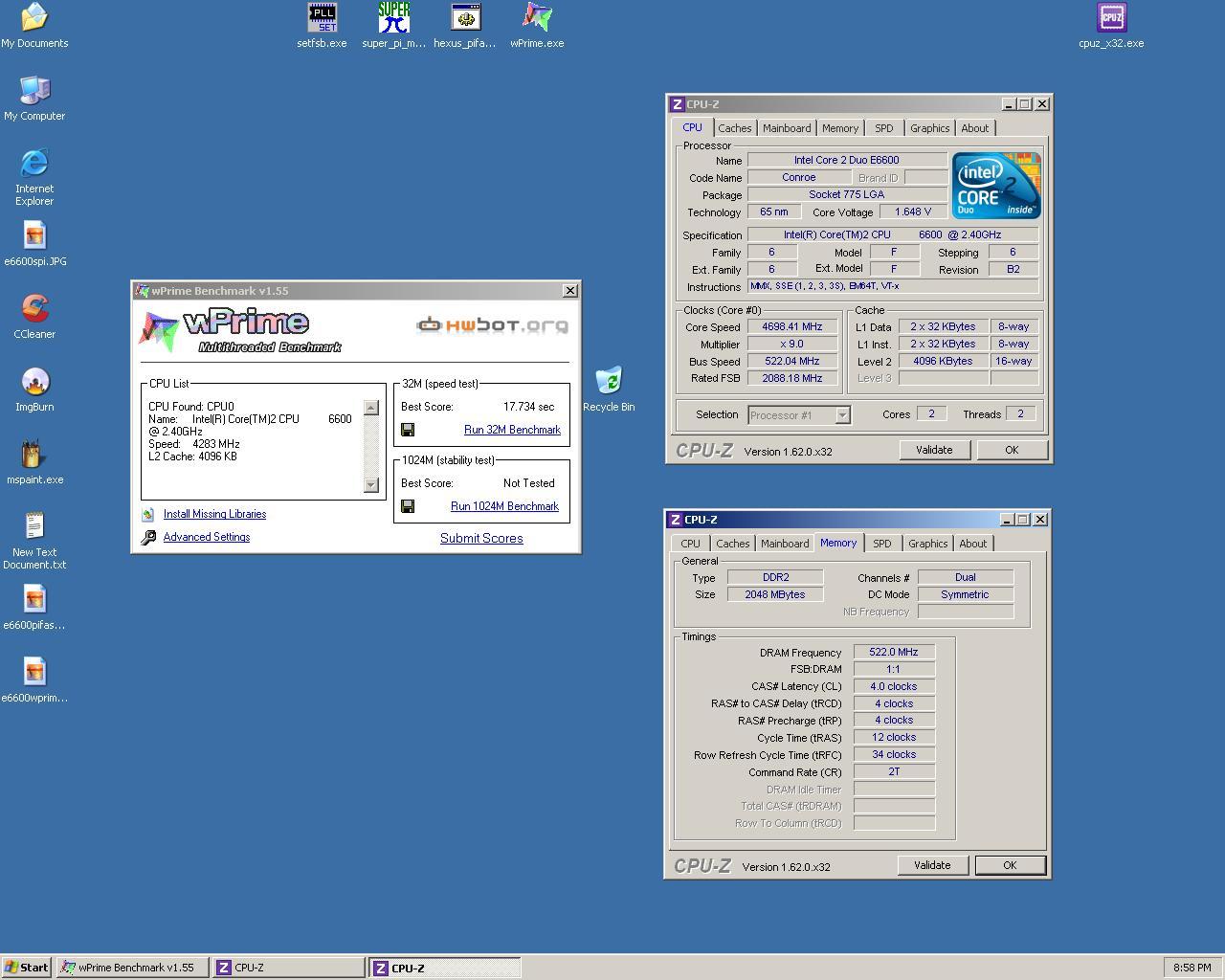Click Advanced Settings wrench icon

(148, 538)
